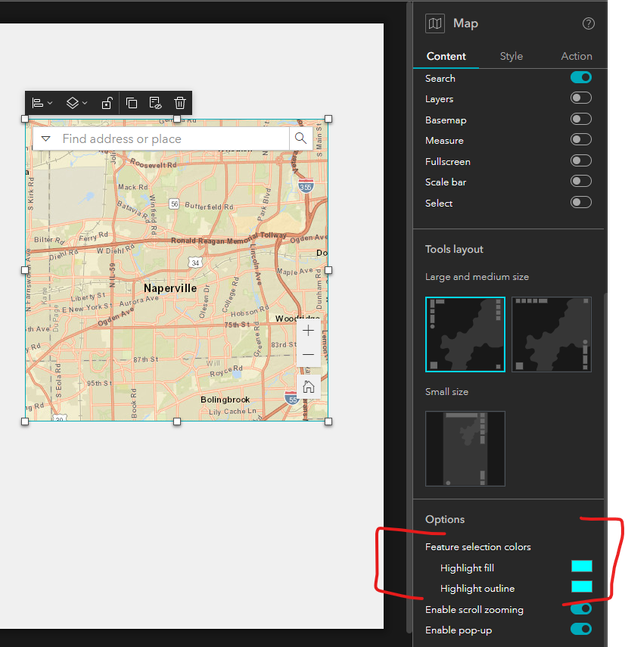Click the Bolingbrook label on the map
The width and height of the screenshot is (625, 647).
tap(225, 399)
